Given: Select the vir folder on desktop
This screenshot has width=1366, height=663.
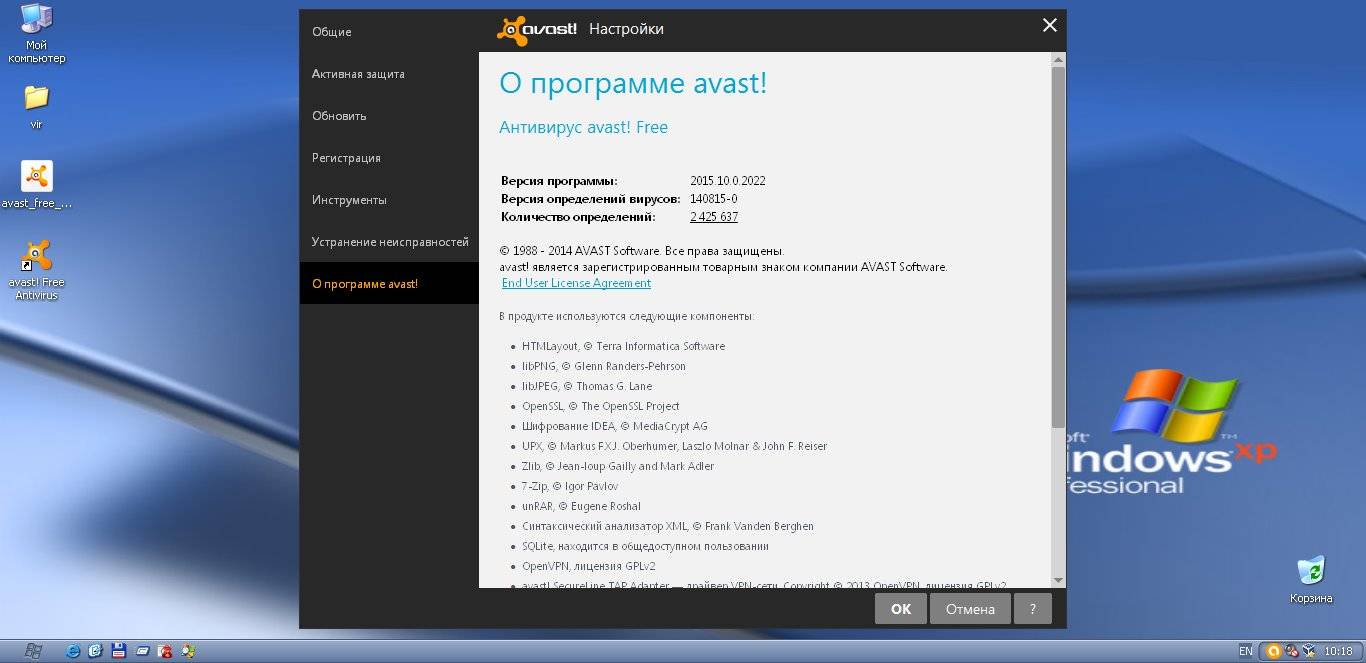Looking at the screenshot, I should (x=36, y=107).
